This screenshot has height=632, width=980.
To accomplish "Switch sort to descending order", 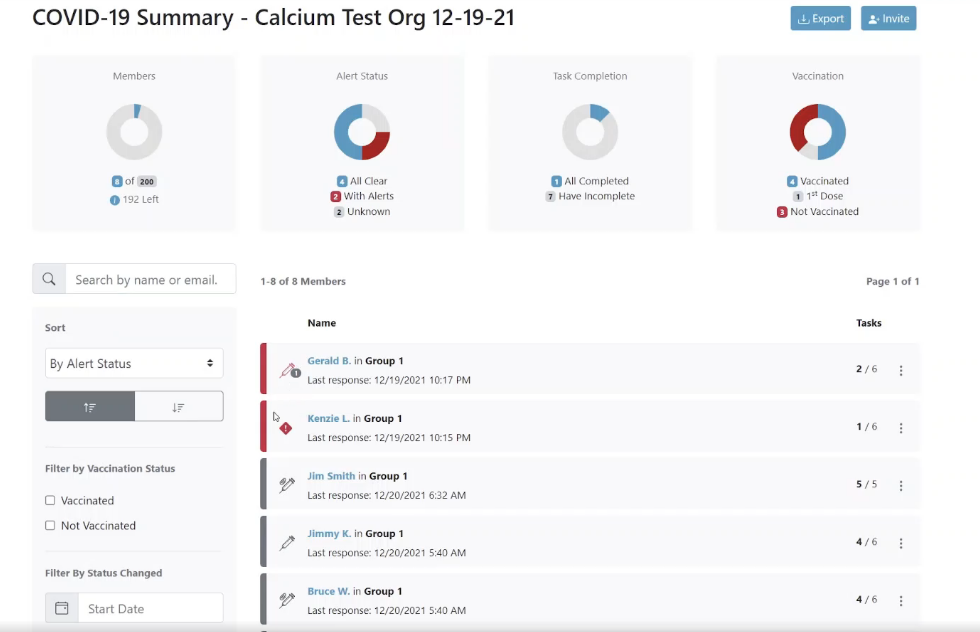I will point(178,406).
